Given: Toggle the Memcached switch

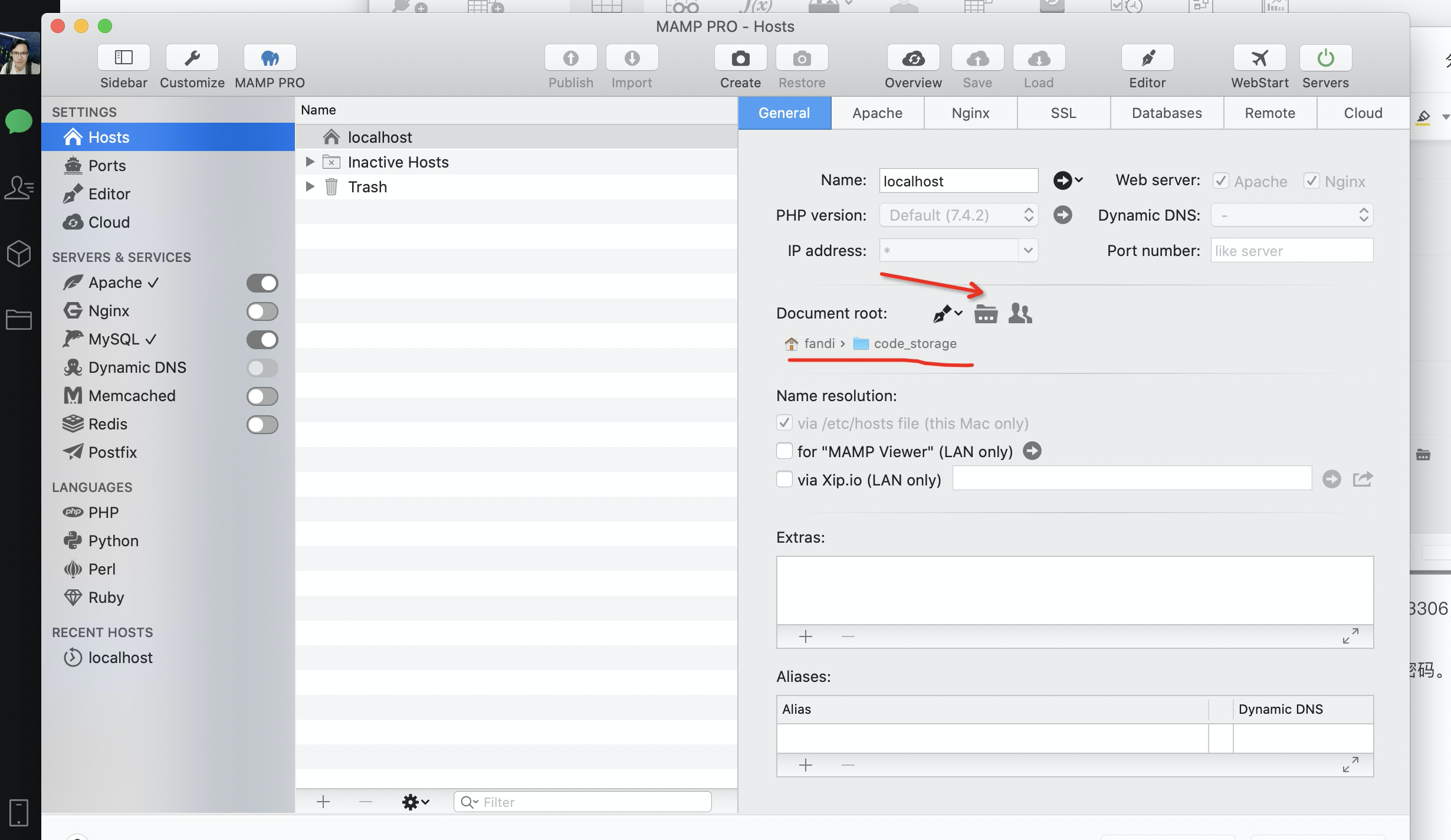Looking at the screenshot, I should click(x=262, y=396).
